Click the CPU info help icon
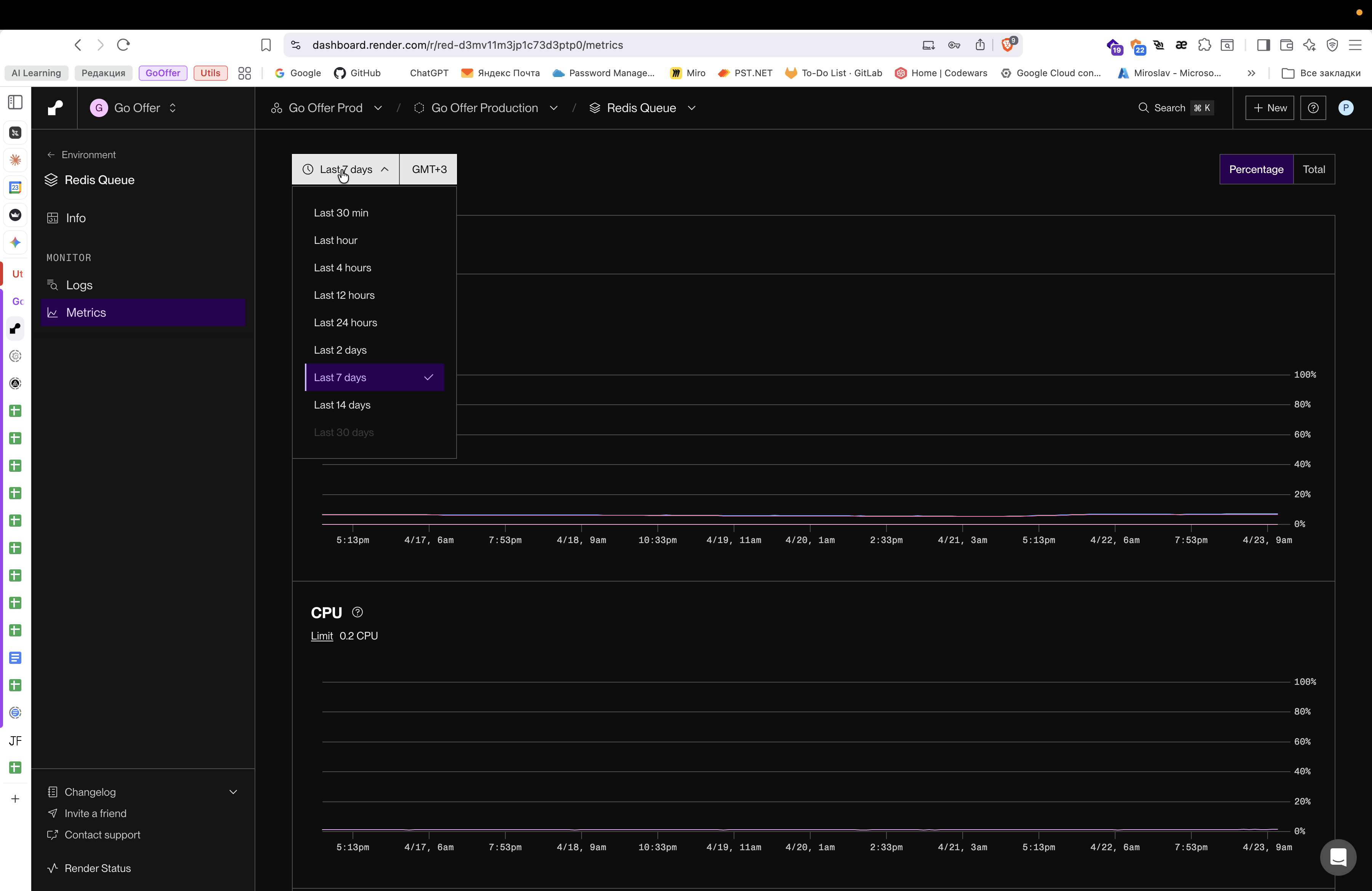This screenshot has width=1372, height=891. point(357,612)
